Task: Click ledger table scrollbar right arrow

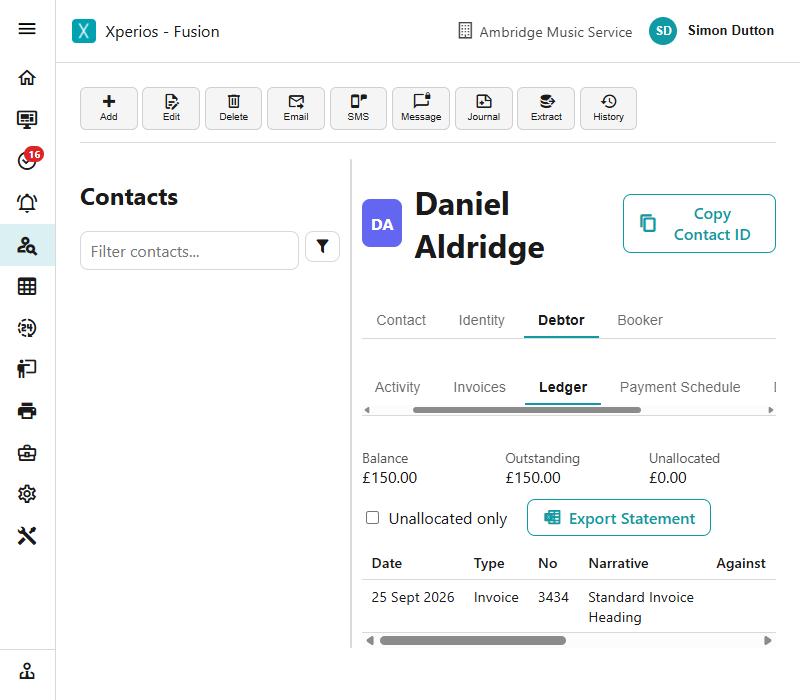Action: [x=767, y=640]
